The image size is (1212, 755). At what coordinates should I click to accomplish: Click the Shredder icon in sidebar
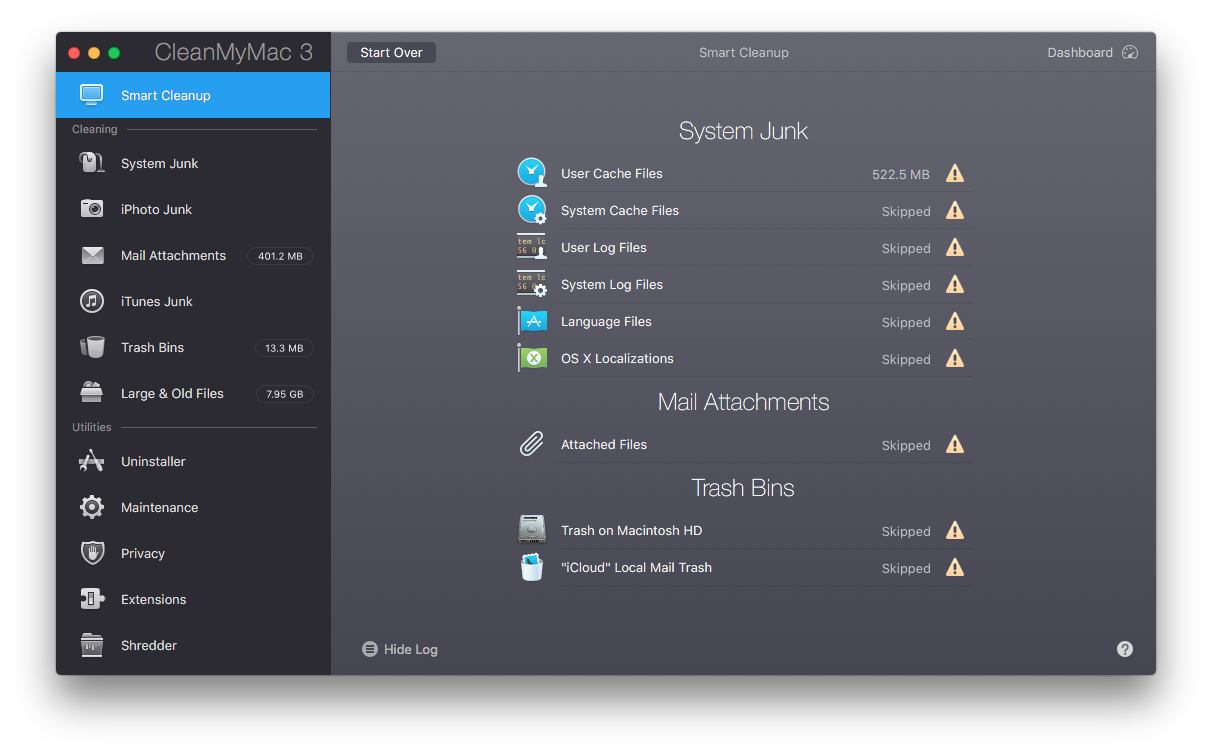click(92, 645)
